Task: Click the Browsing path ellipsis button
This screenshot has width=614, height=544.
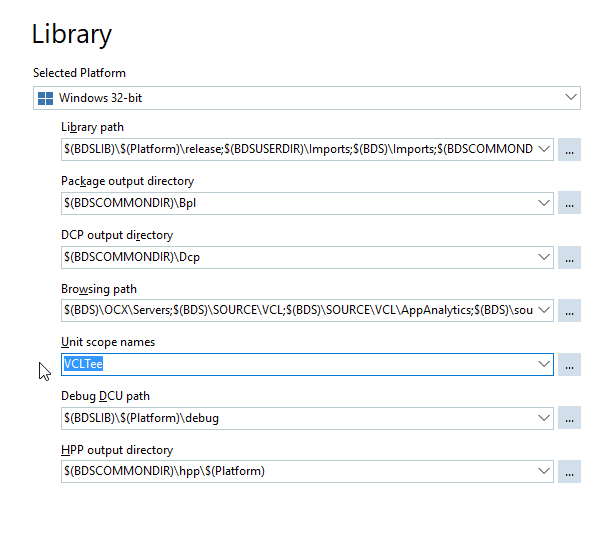Action: [569, 311]
